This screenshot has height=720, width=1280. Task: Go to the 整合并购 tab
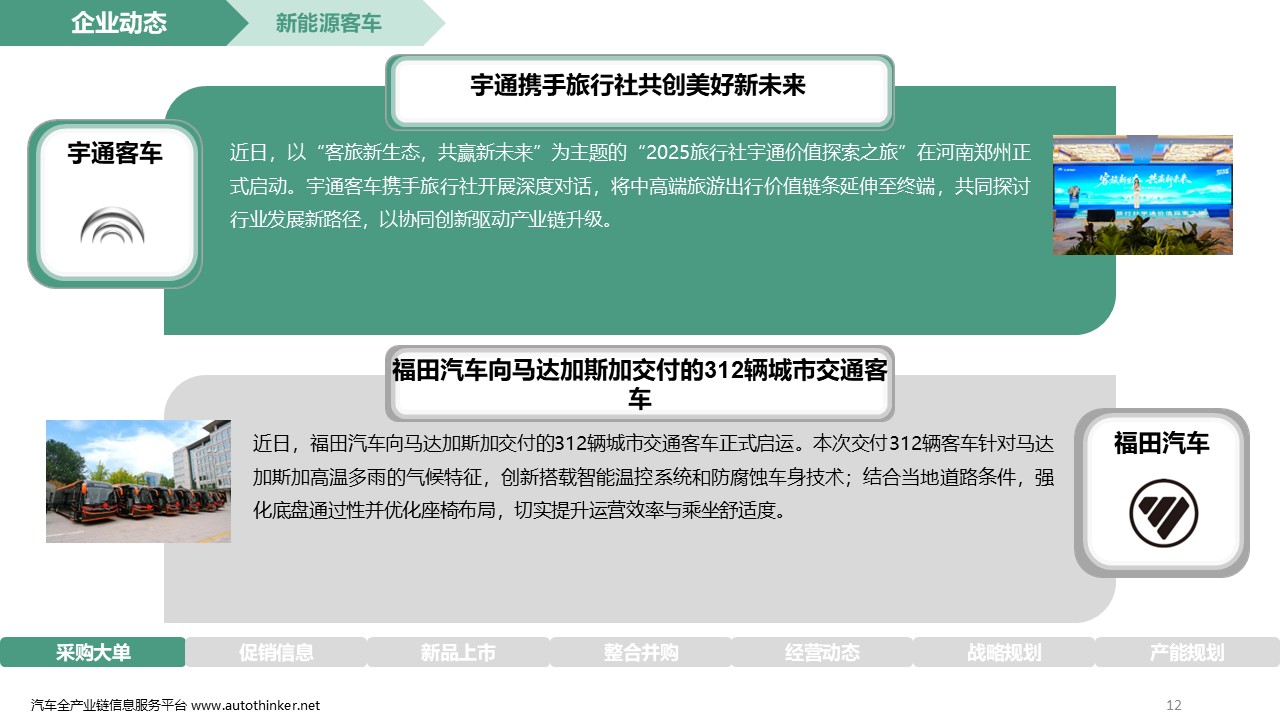(x=640, y=652)
